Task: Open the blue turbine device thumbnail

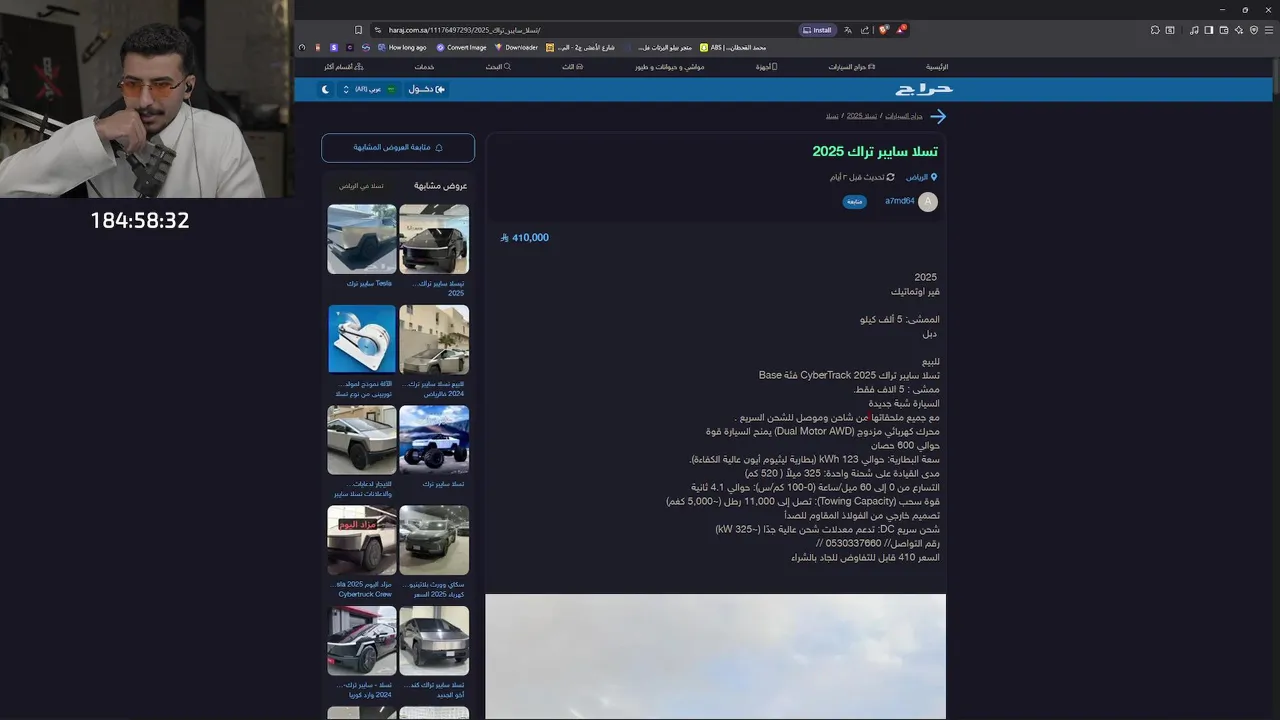Action: click(x=362, y=340)
